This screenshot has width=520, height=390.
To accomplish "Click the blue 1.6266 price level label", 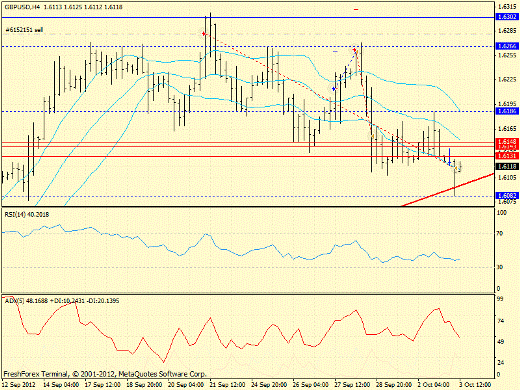I will pyautogui.click(x=507, y=46).
